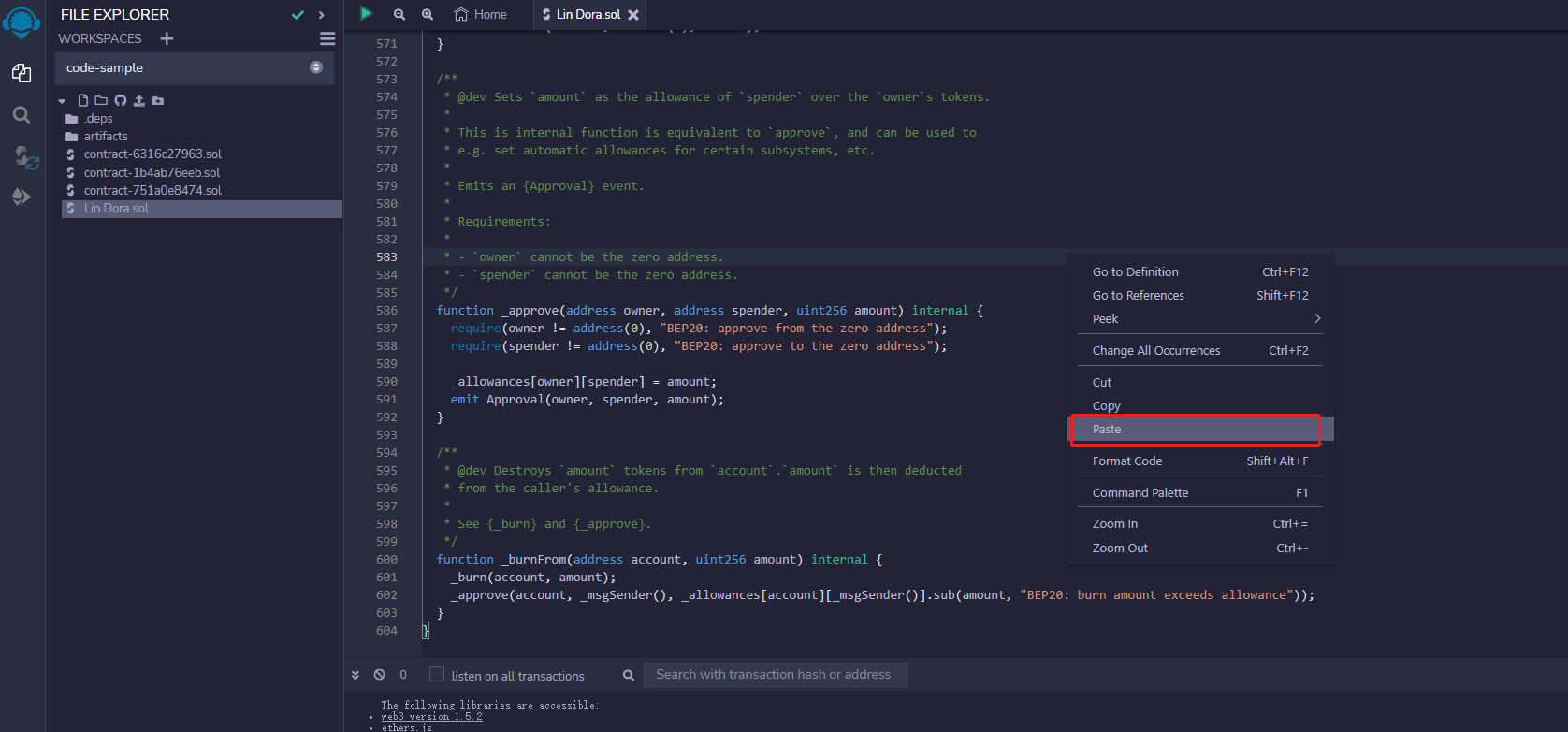Choose Go to Definition in context menu
The height and width of the screenshot is (732, 1568).
[x=1200, y=272]
